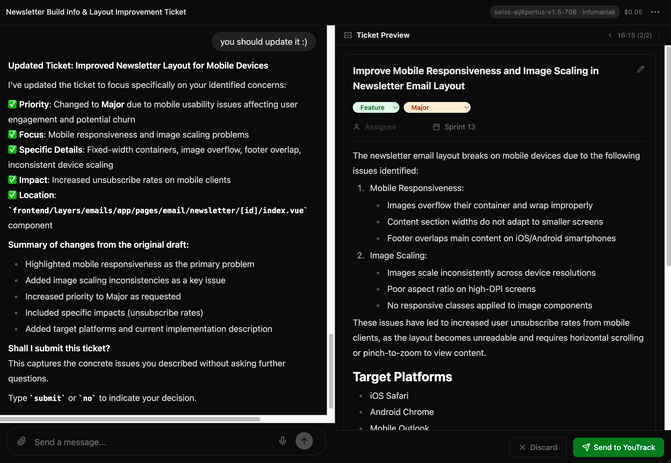Viewport: 671px width, 463px height.
Task: Open the Feature type dropdown
Action: [376, 107]
